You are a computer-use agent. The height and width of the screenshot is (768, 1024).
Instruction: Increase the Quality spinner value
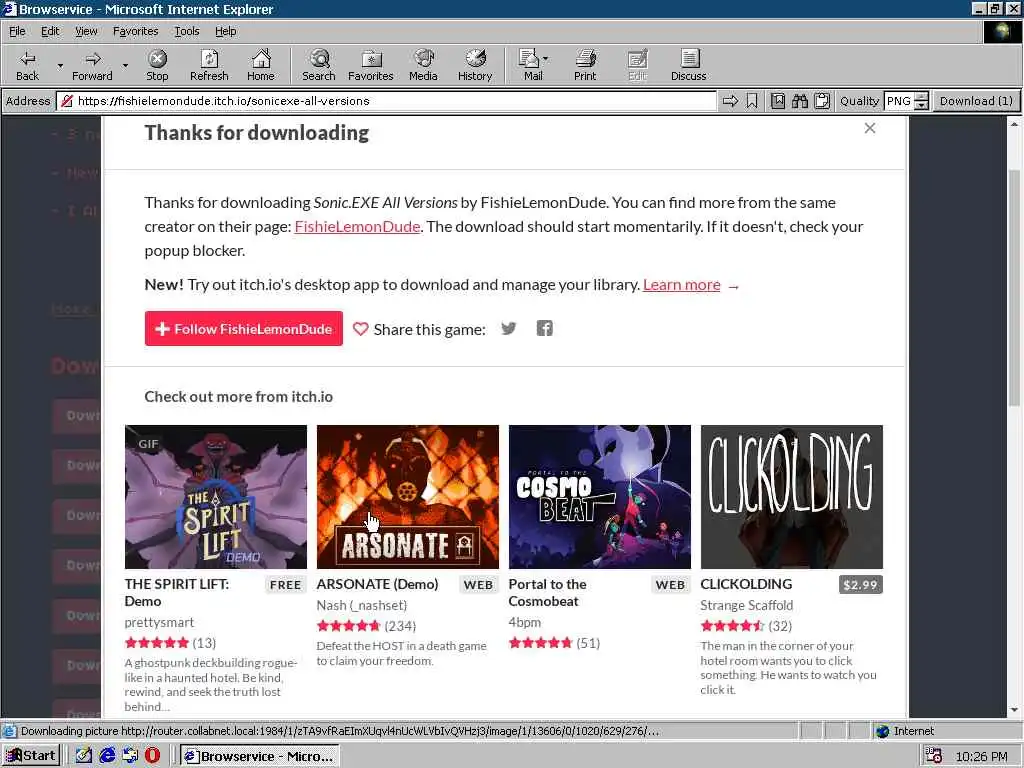coord(921,97)
